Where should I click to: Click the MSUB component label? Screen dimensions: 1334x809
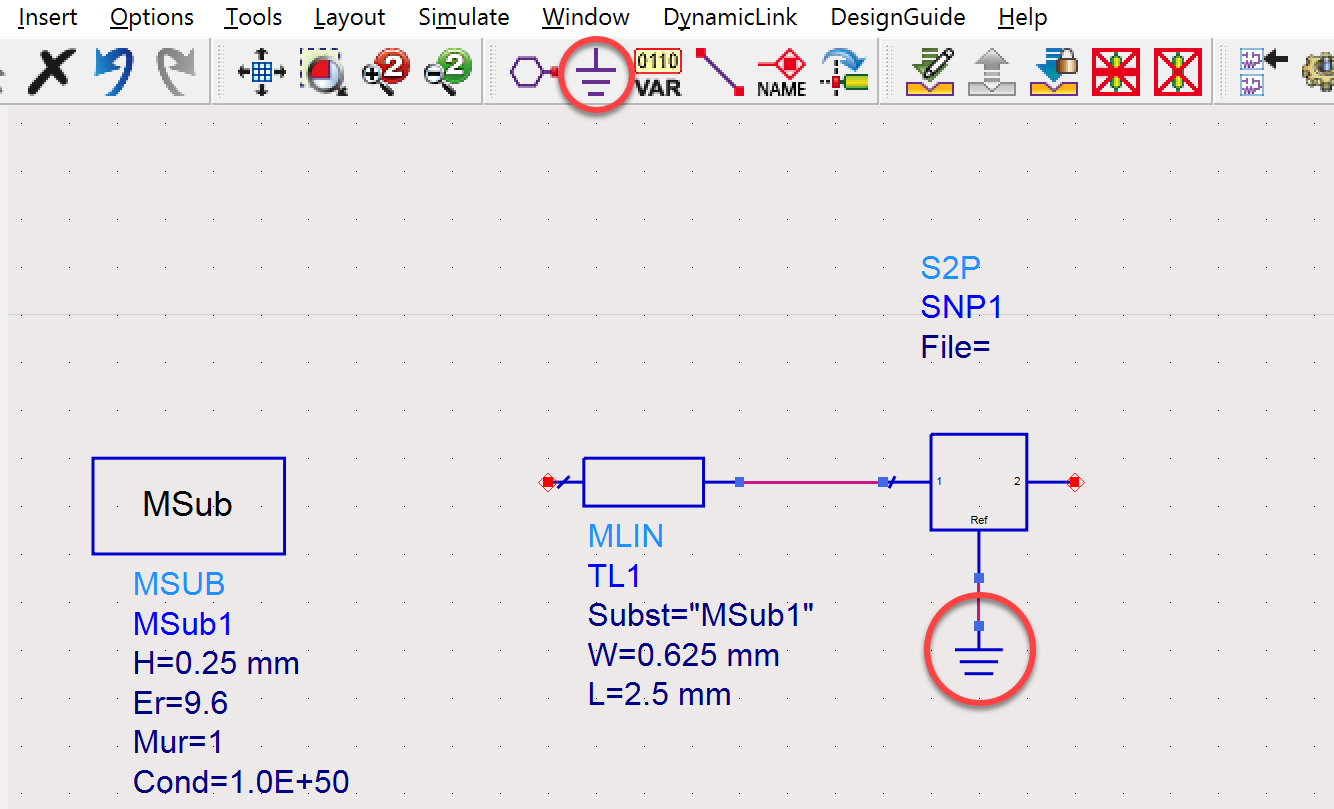coord(179,584)
